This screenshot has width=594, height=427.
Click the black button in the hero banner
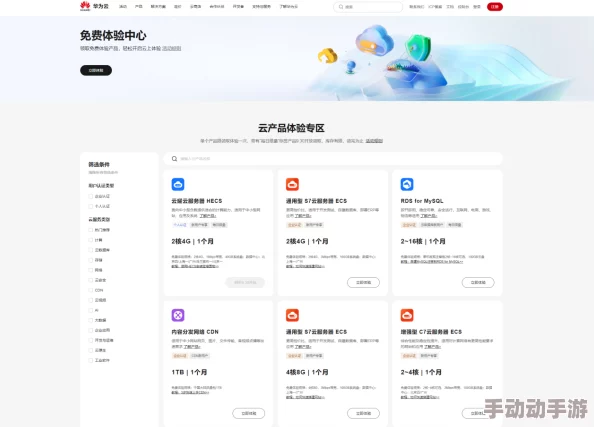[x=96, y=70]
